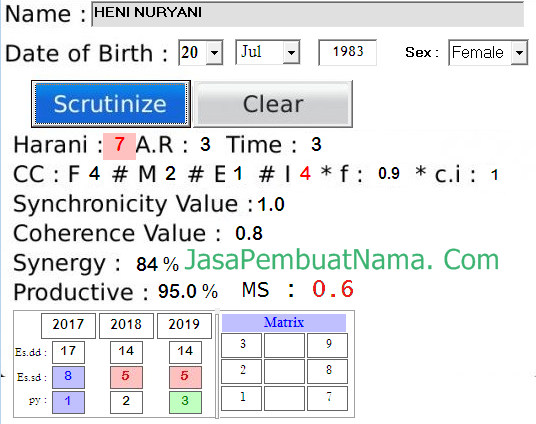The image size is (536, 424).
Task: Open the birth day dropdown showing 20
Action: click(x=215, y=53)
